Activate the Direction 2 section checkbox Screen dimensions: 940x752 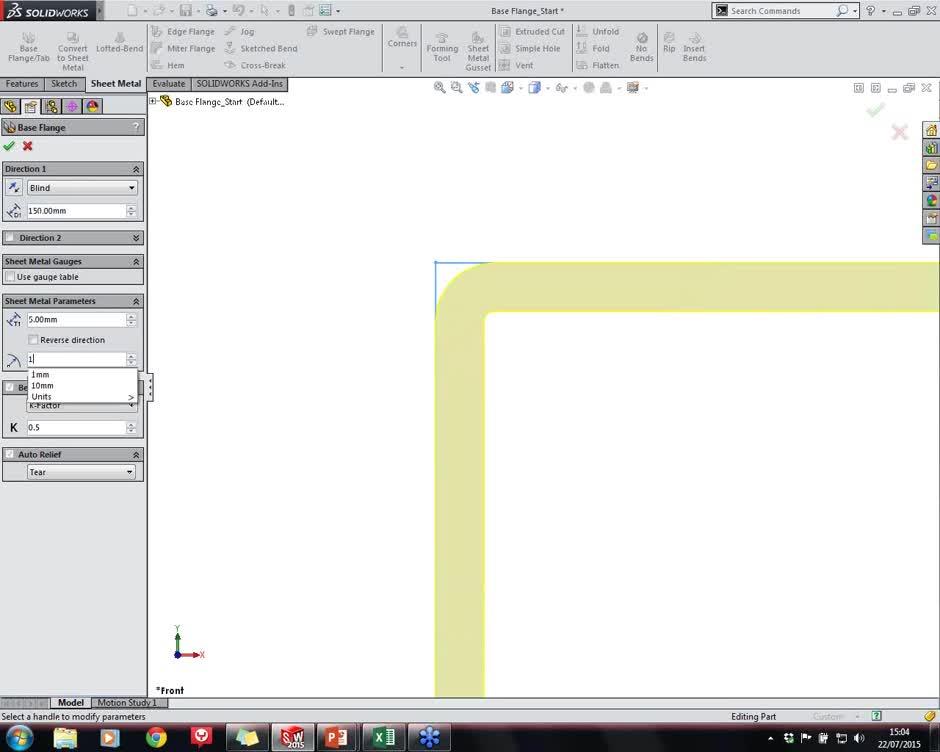click(x=10, y=237)
